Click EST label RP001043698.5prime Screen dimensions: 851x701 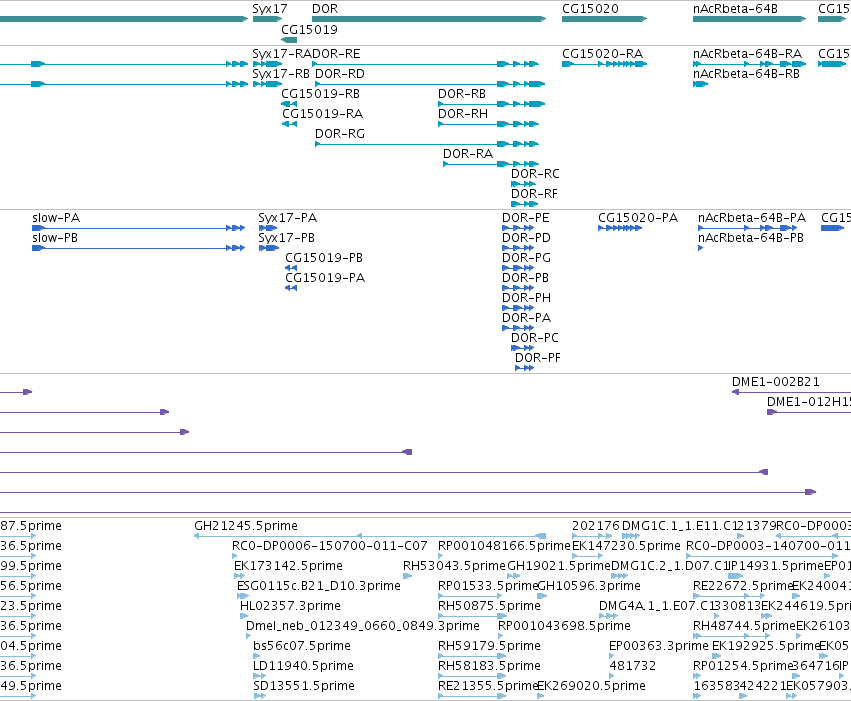564,627
